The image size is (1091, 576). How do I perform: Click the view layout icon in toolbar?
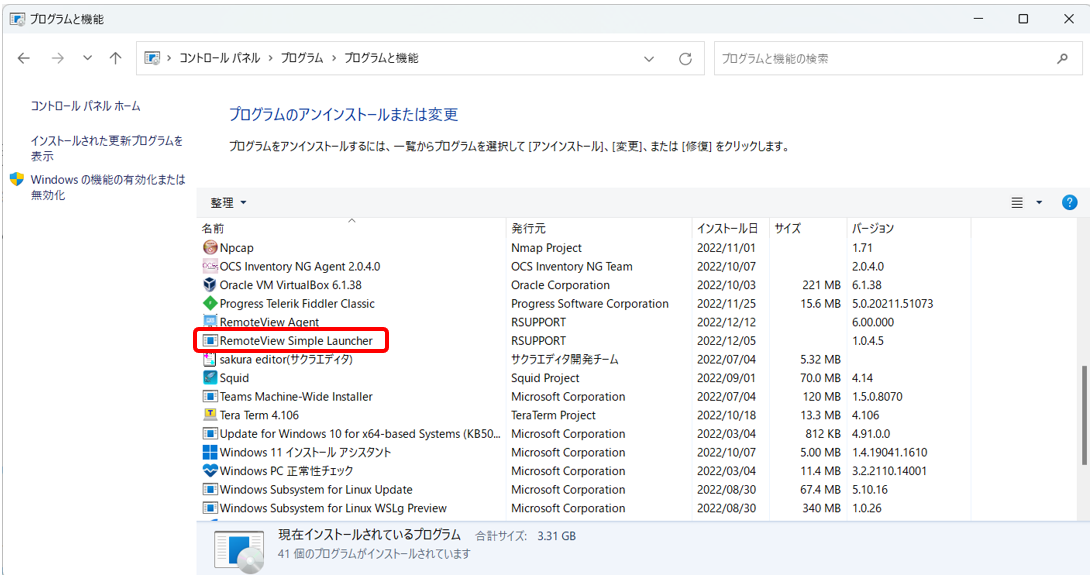pyautogui.click(x=1017, y=202)
